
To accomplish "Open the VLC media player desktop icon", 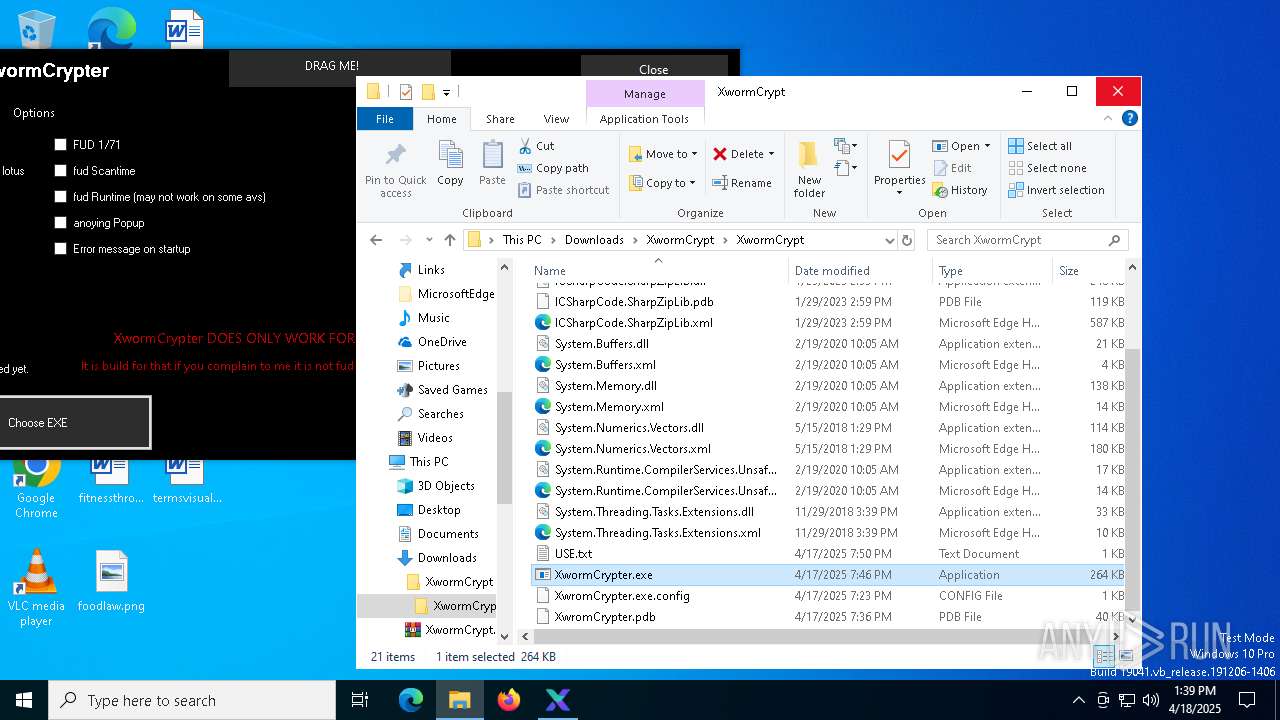I will [36, 587].
